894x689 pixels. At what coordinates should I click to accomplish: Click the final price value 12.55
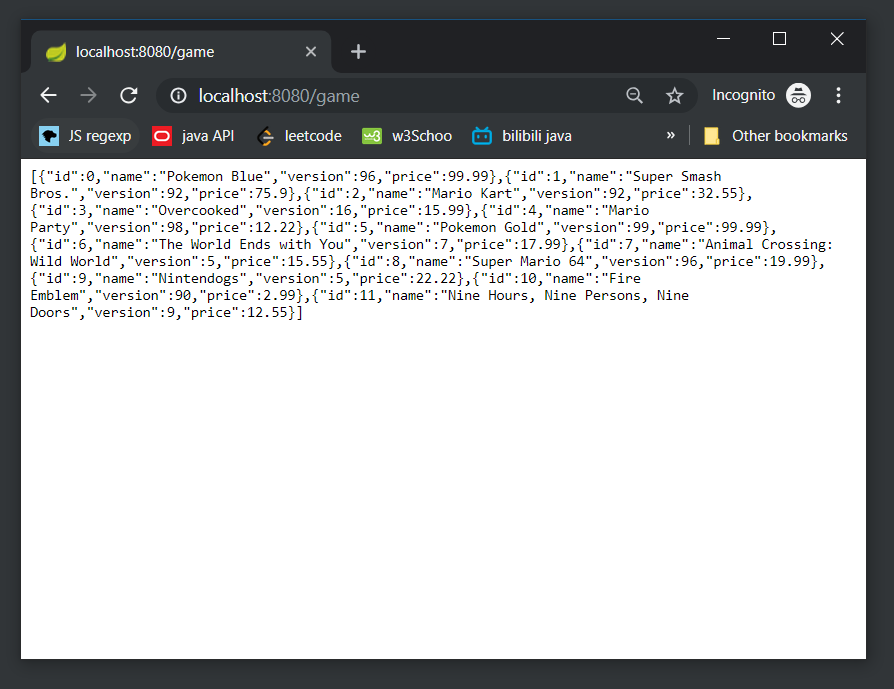267,313
